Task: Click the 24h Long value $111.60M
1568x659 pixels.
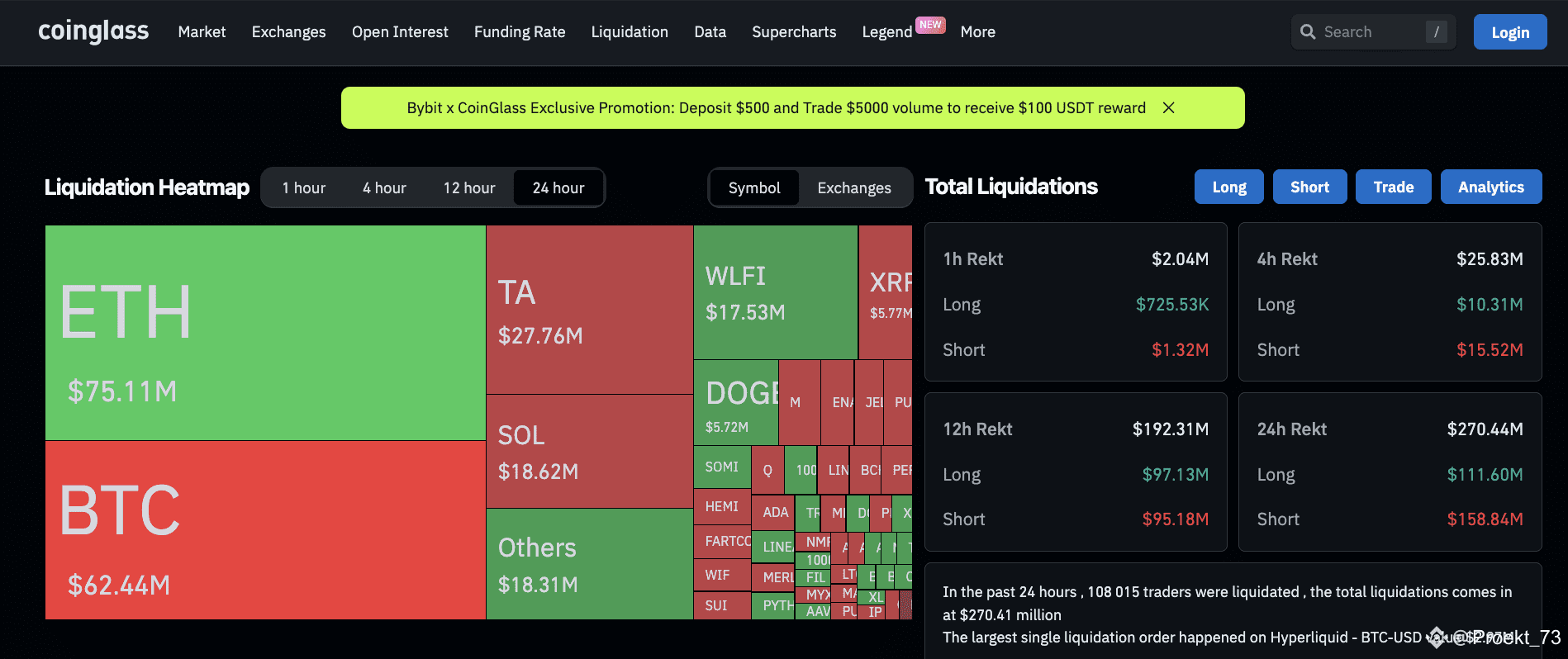Action: point(1485,475)
